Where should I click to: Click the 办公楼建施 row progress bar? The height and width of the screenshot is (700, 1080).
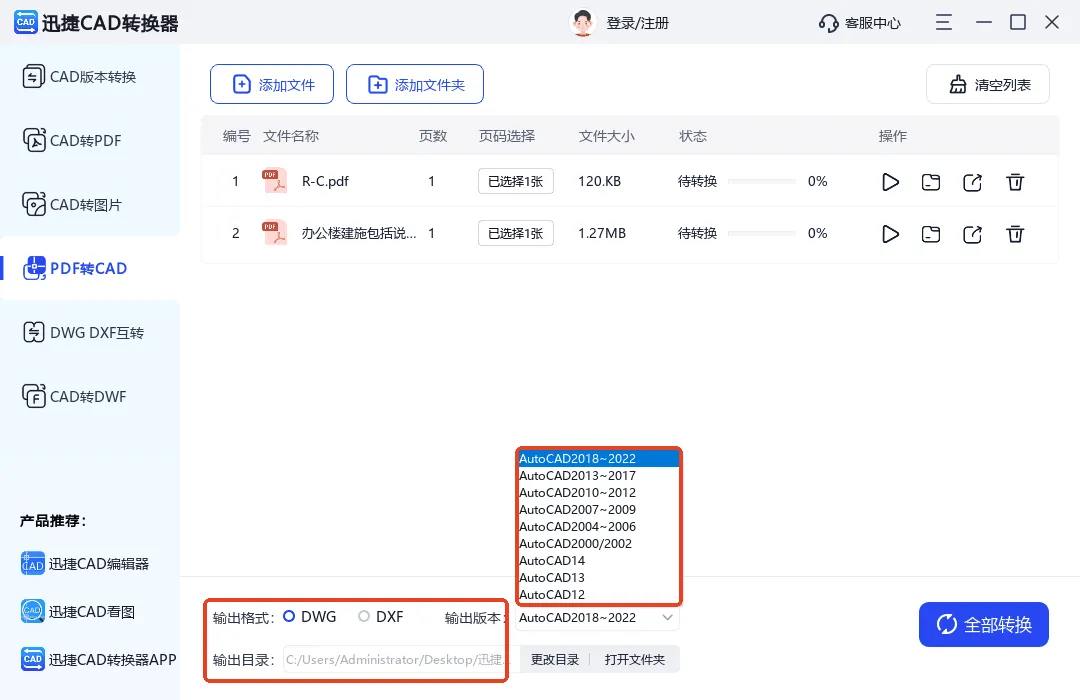pos(762,234)
